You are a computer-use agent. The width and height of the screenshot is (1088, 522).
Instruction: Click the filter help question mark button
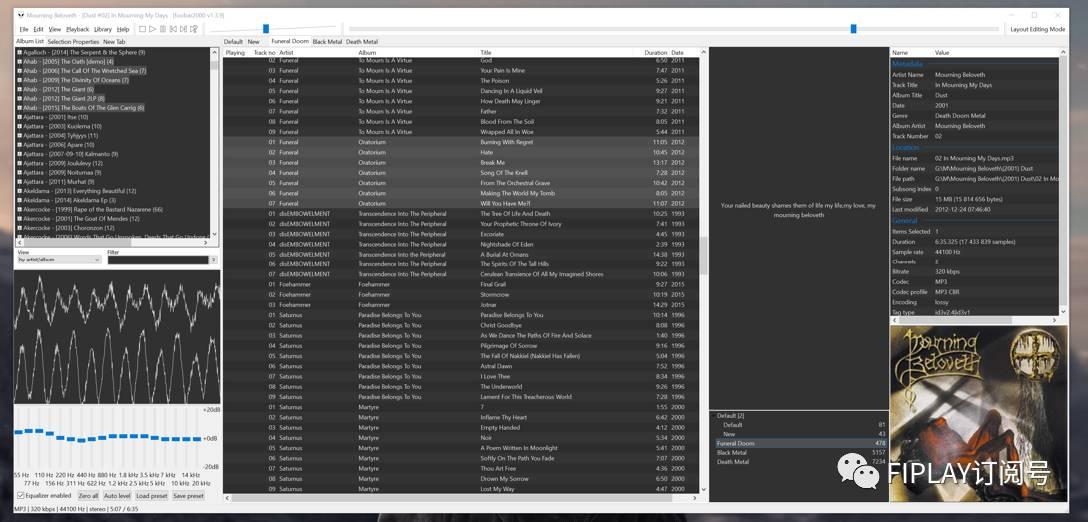click(x=213, y=260)
